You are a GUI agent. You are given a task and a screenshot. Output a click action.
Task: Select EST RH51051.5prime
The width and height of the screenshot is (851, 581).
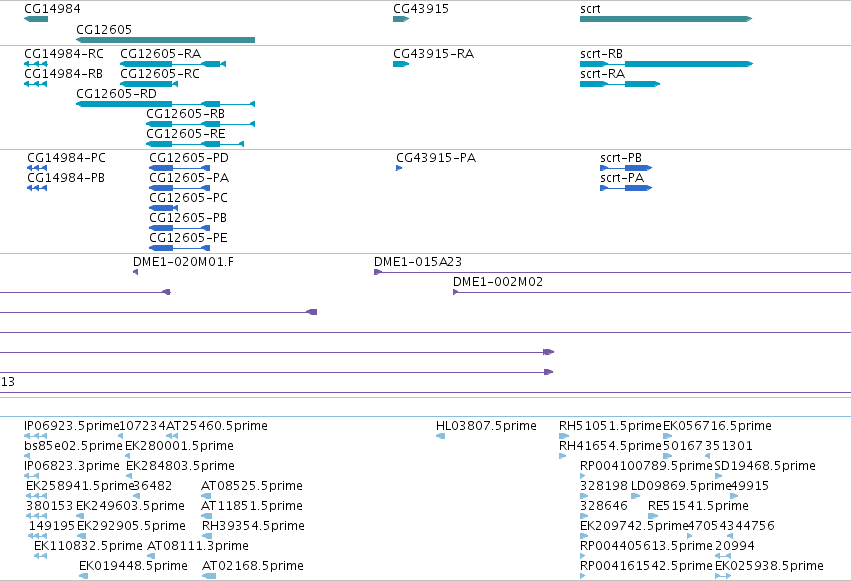pos(564,436)
